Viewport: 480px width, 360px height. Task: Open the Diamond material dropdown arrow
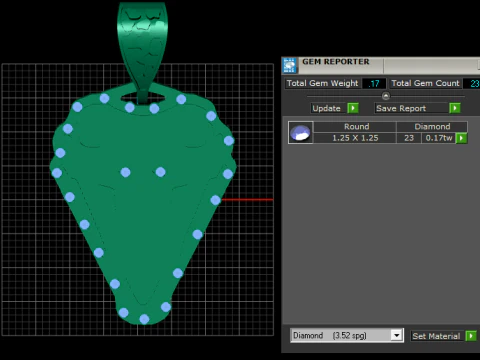tap(396, 335)
